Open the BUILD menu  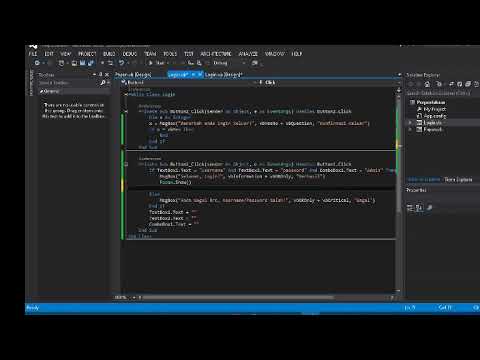coord(109,54)
